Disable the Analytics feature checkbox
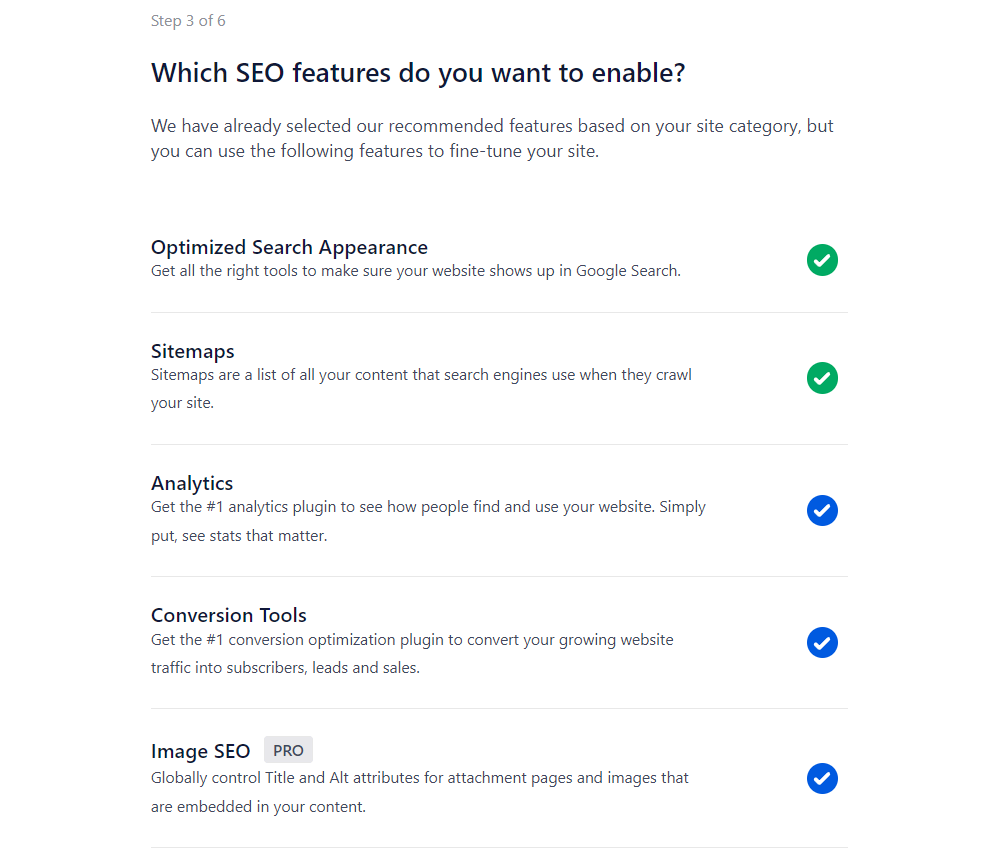Viewport: 1003px width, 851px height. (x=822, y=510)
